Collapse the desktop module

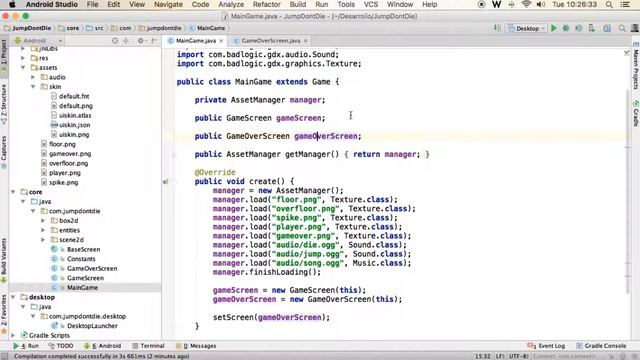(x=13, y=297)
